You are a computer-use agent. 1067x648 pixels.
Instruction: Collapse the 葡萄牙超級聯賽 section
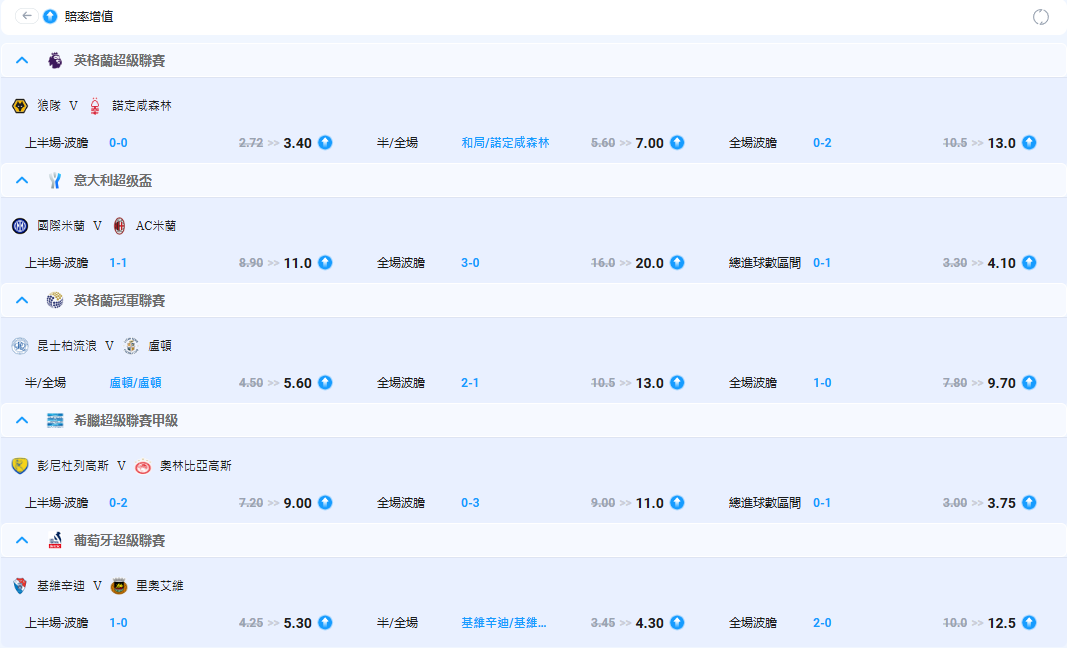point(22,541)
